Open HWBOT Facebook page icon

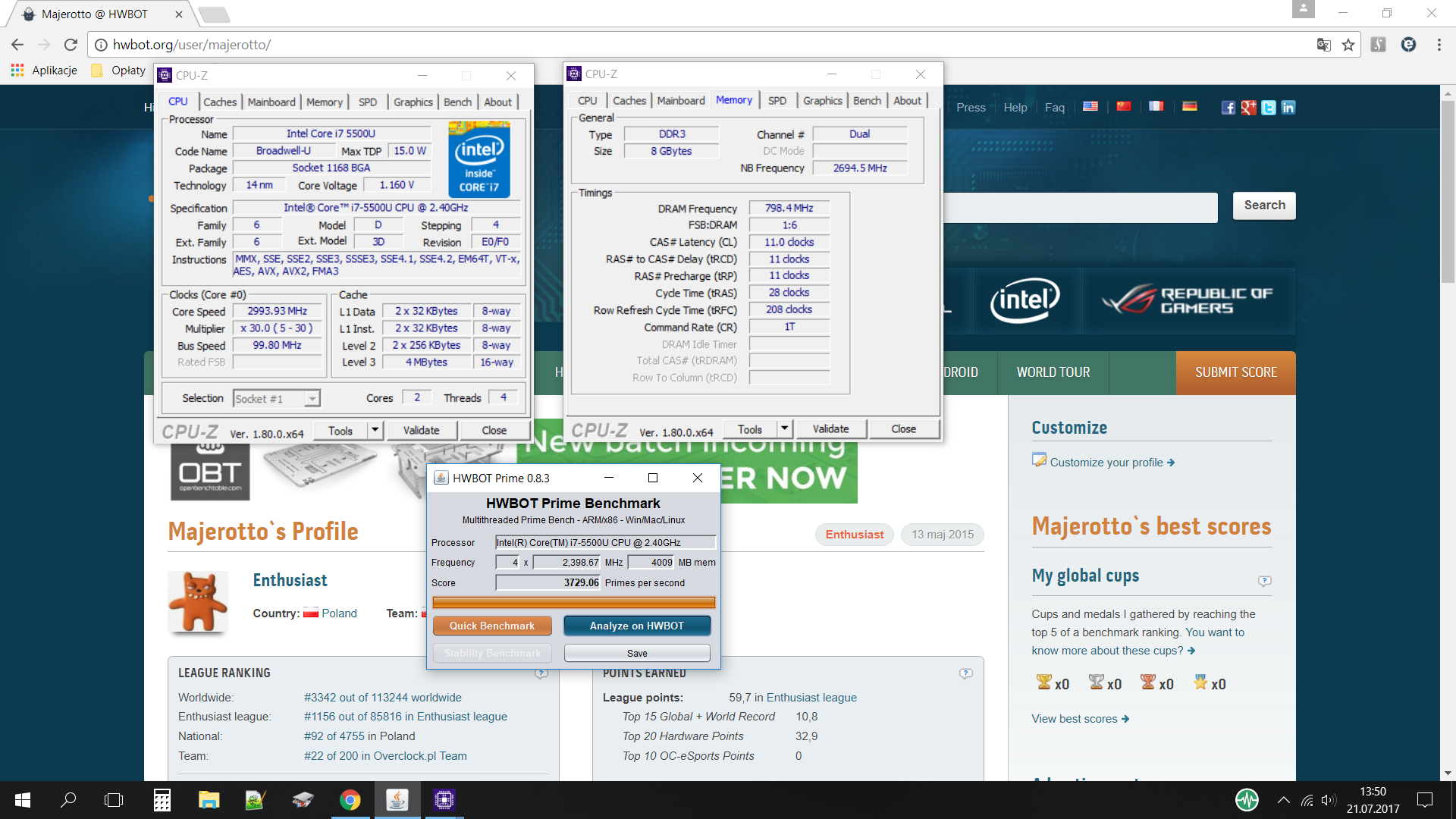[x=1228, y=108]
